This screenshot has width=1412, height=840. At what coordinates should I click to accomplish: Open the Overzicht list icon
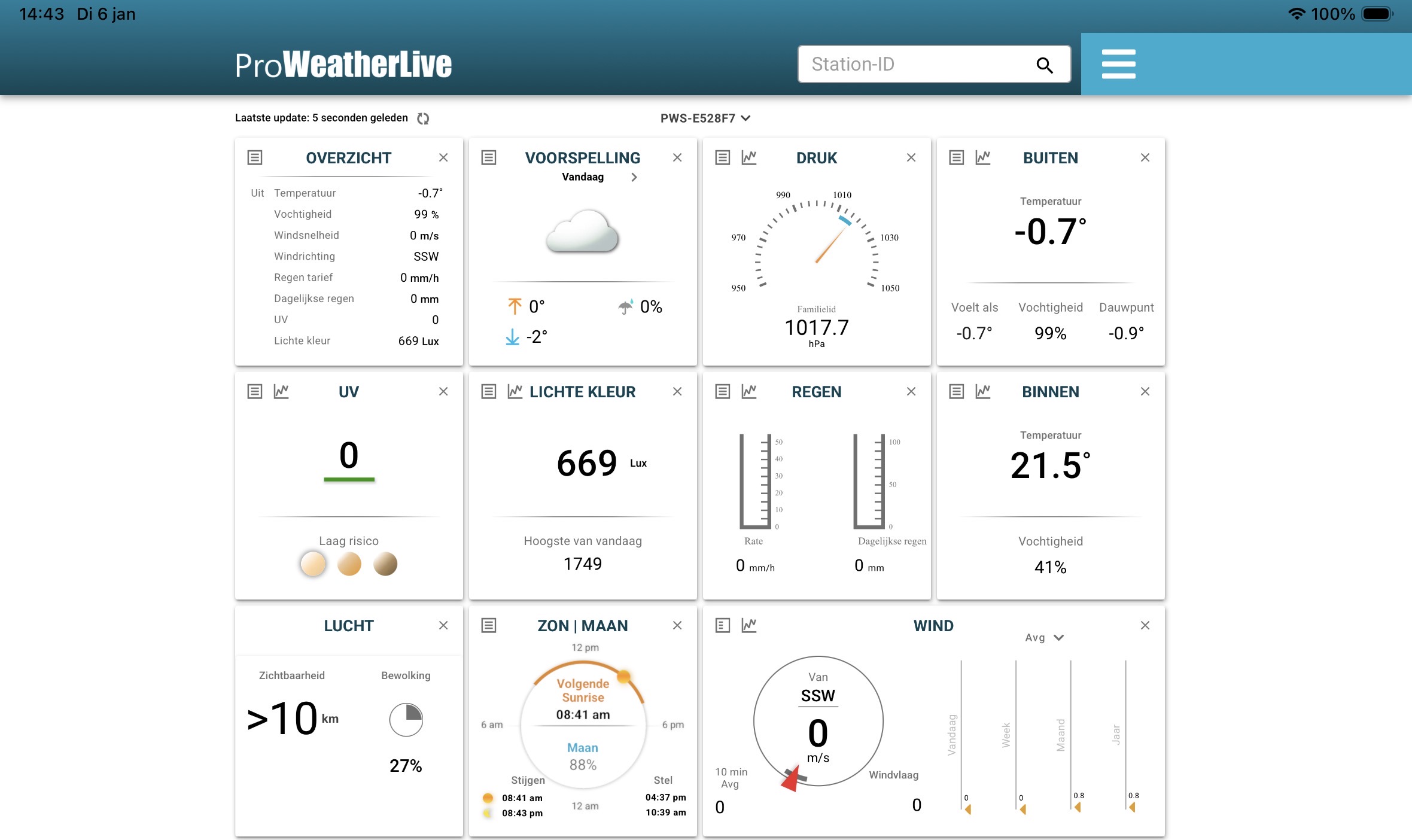click(255, 157)
